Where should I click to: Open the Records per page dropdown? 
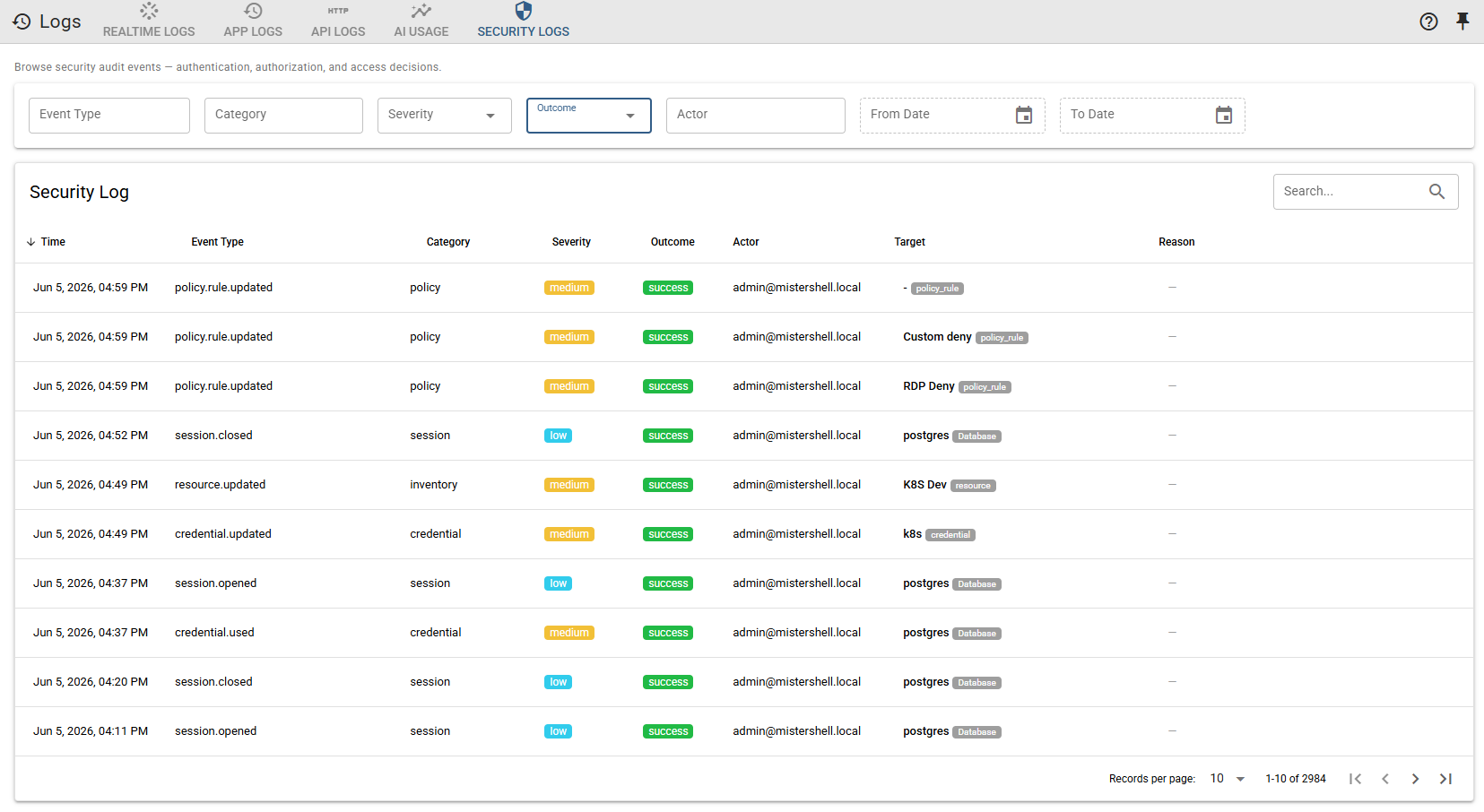1228,779
